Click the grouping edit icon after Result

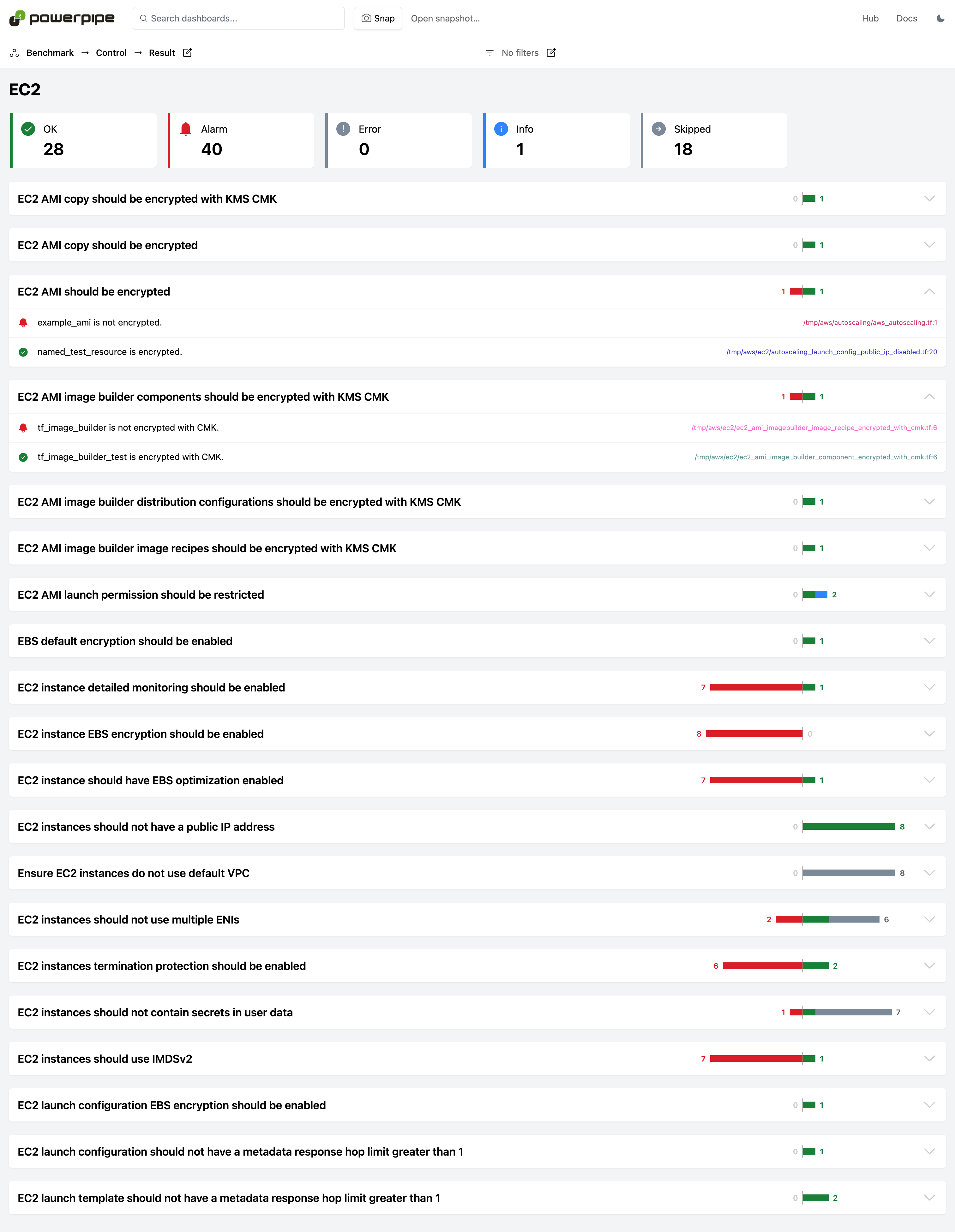tap(187, 52)
